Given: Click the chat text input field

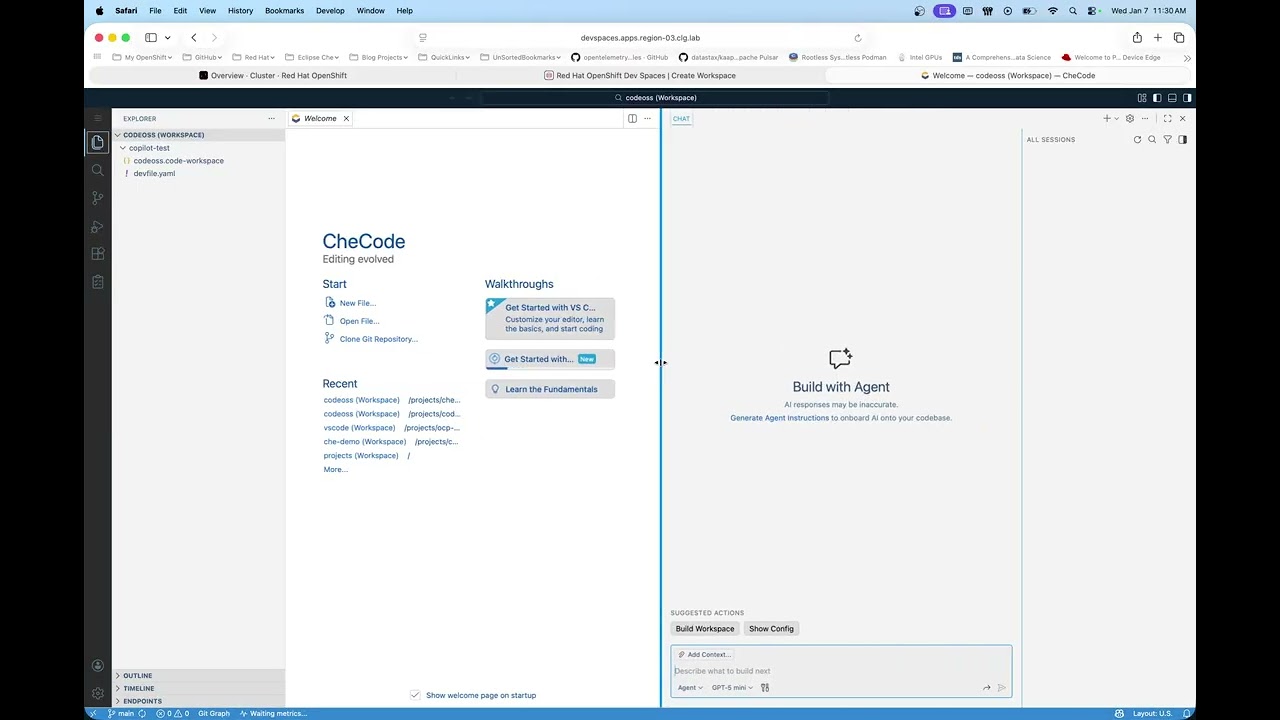Looking at the screenshot, I should [841, 671].
